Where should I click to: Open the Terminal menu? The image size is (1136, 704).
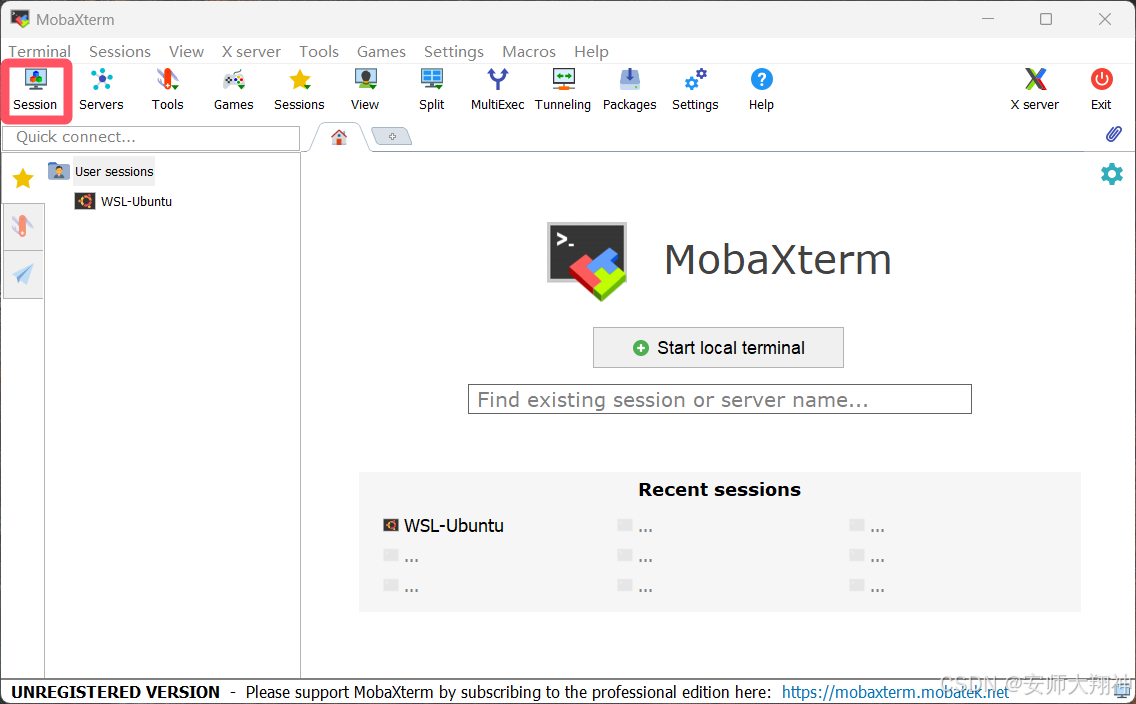coord(40,51)
